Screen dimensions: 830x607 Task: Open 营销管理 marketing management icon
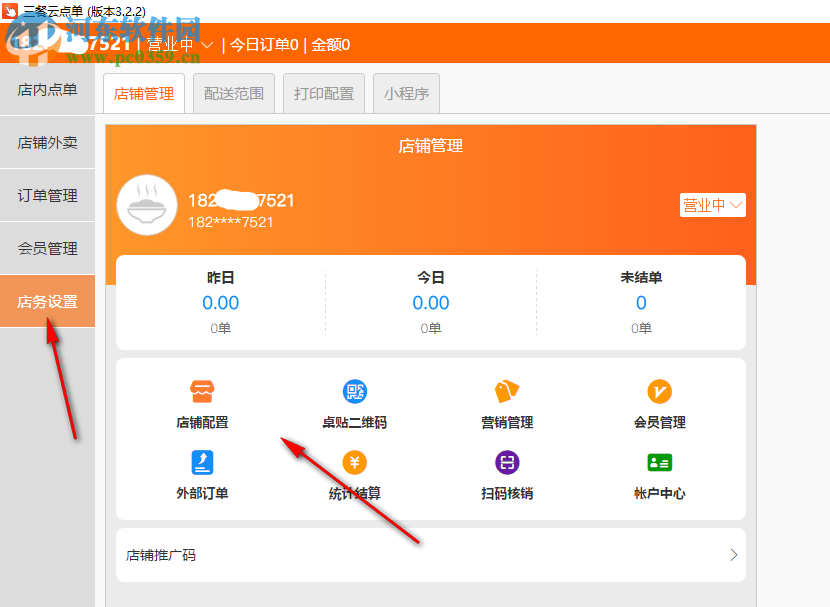[x=507, y=400]
